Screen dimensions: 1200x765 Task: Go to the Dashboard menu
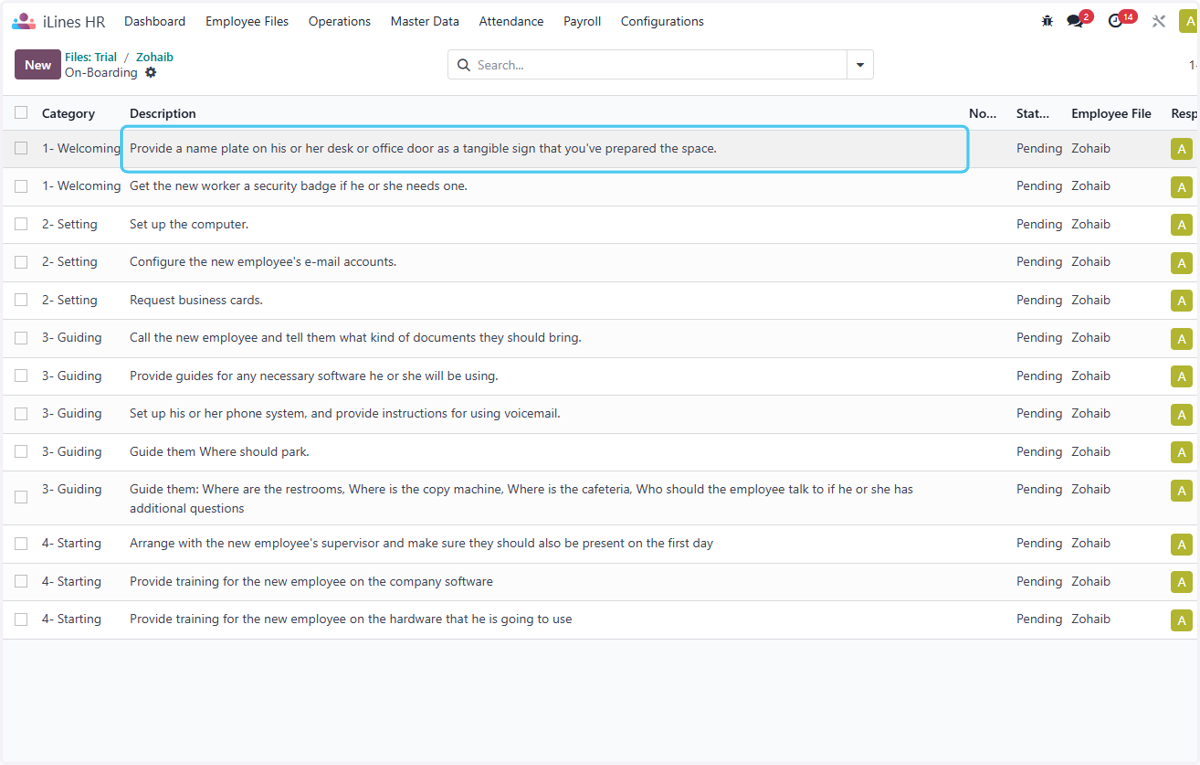(x=155, y=21)
